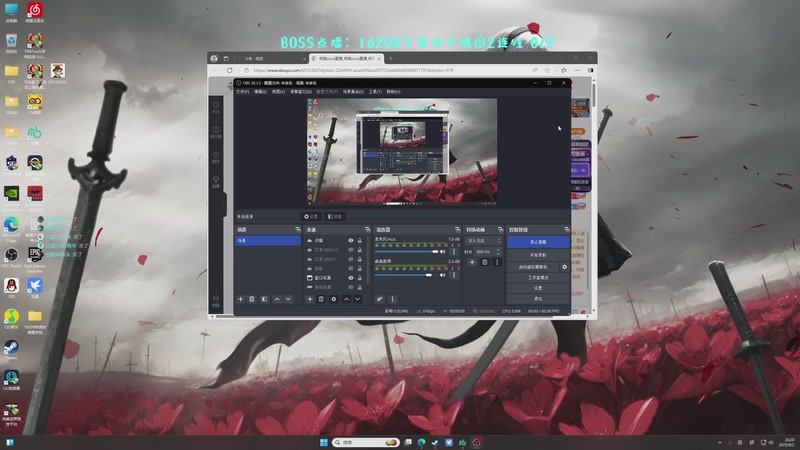
Task: Open transition three-dot properties menu
Action: [x=497, y=262]
